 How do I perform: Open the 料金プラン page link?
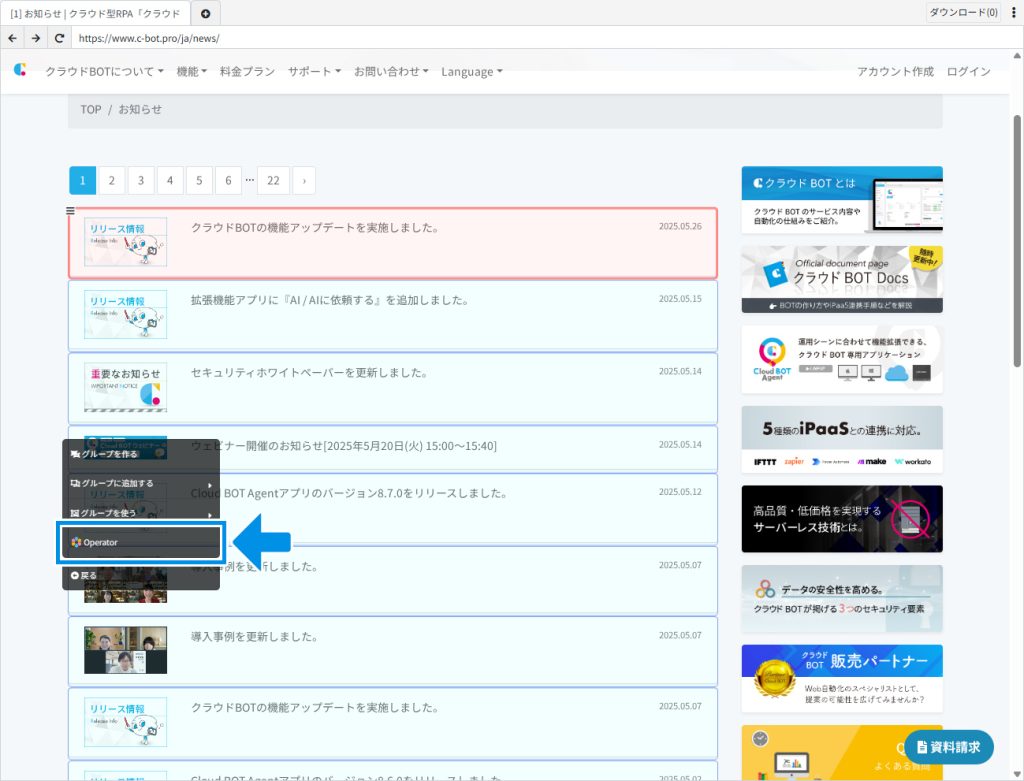[248, 71]
